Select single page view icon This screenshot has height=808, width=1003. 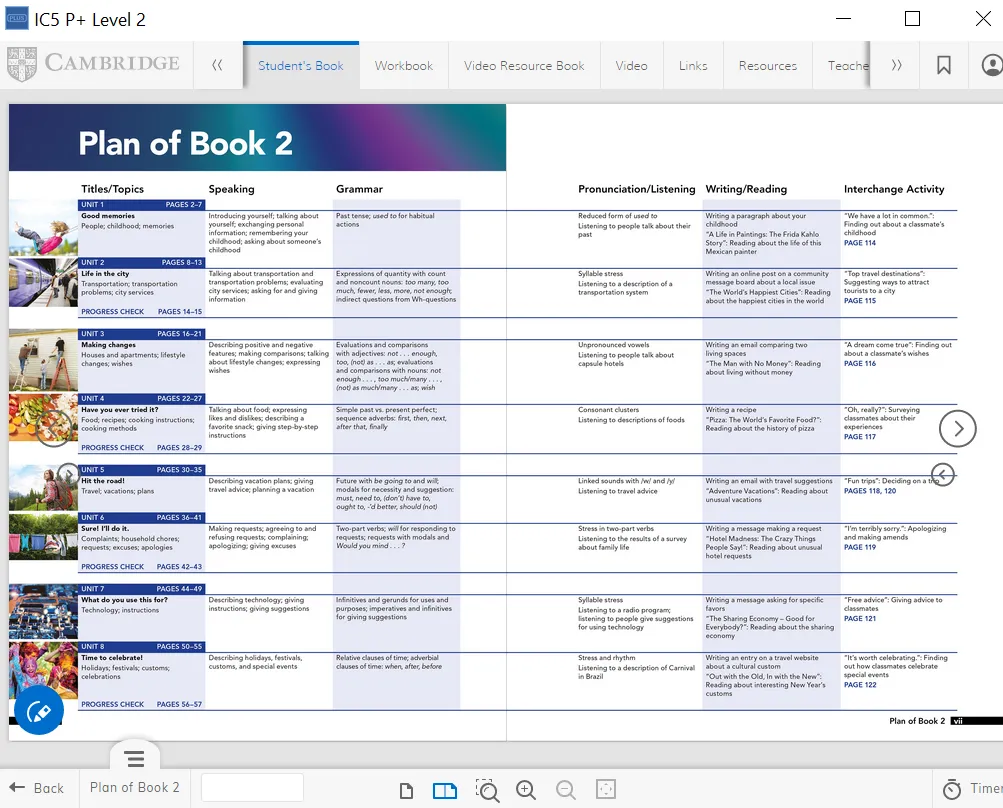(x=406, y=791)
